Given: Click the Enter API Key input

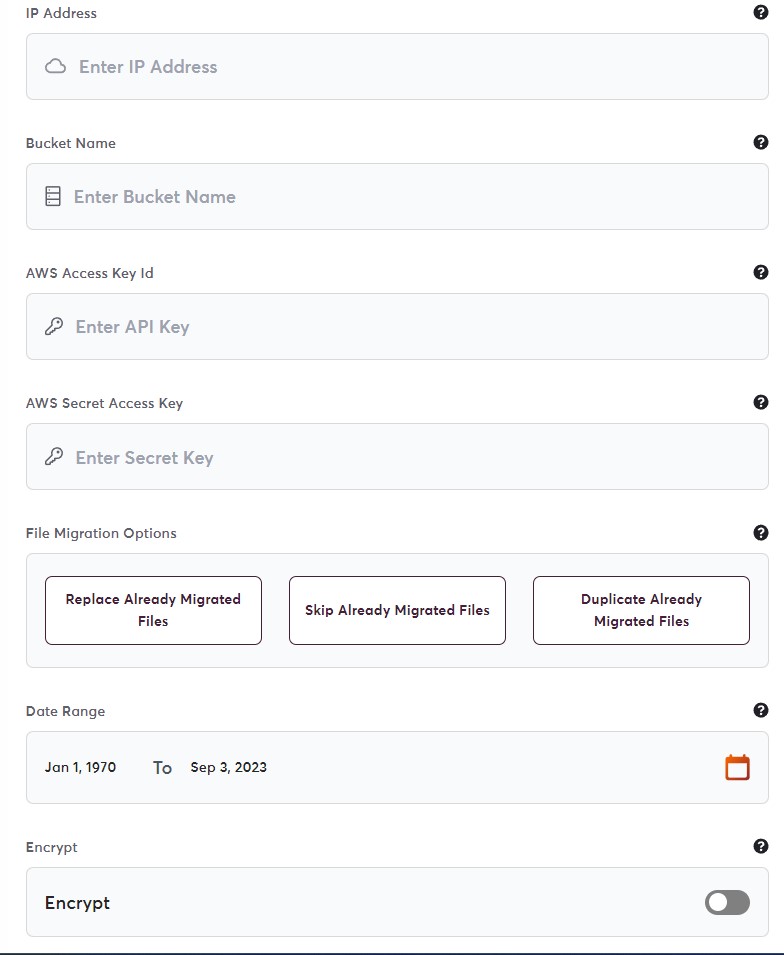Looking at the screenshot, I should 400,327.
